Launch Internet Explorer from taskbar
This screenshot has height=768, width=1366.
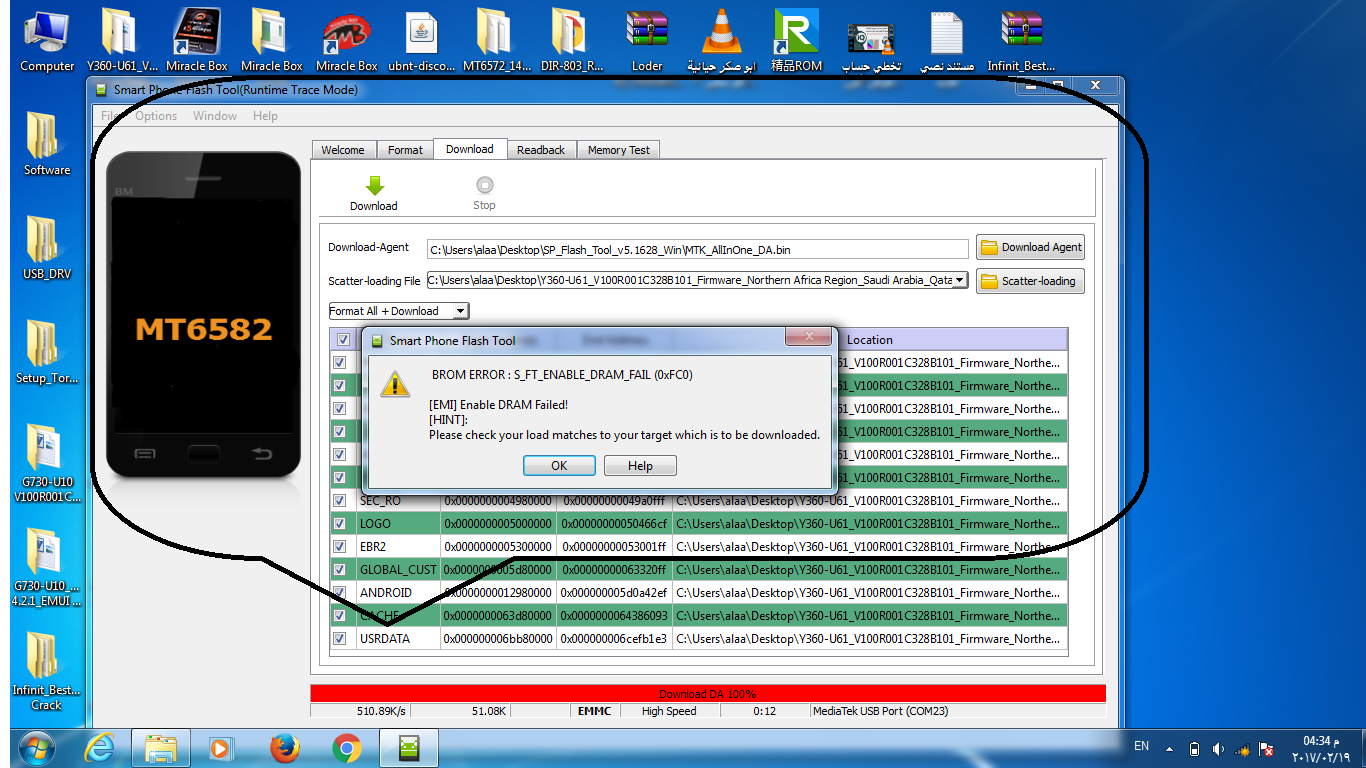100,747
